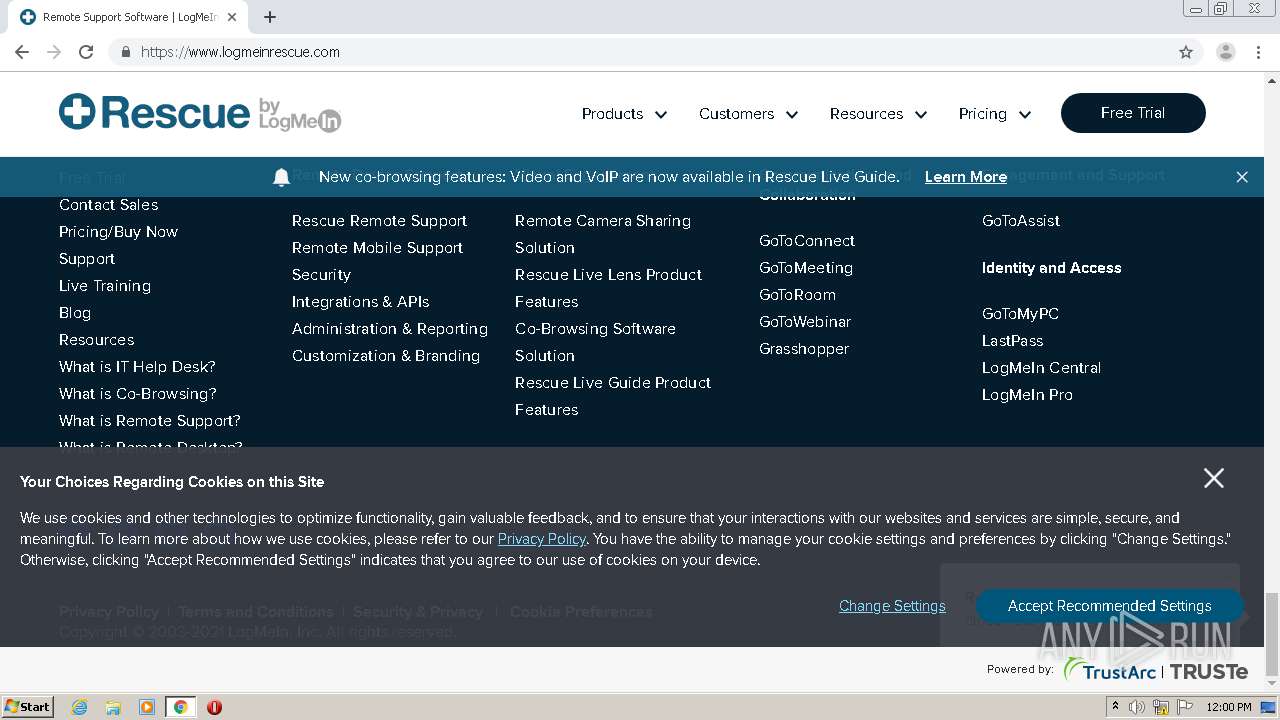
Task: Open the Privacy Policy link in cookie notice
Action: (541, 539)
